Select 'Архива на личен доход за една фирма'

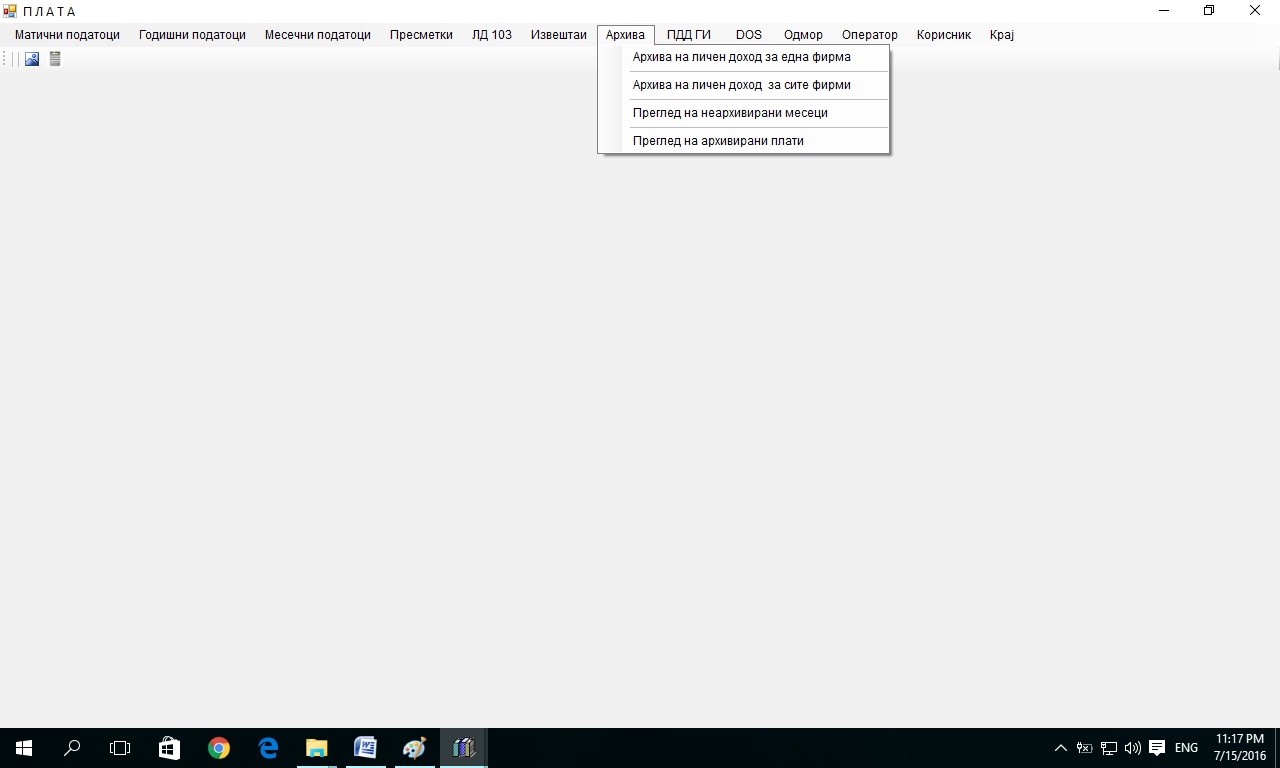click(741, 57)
